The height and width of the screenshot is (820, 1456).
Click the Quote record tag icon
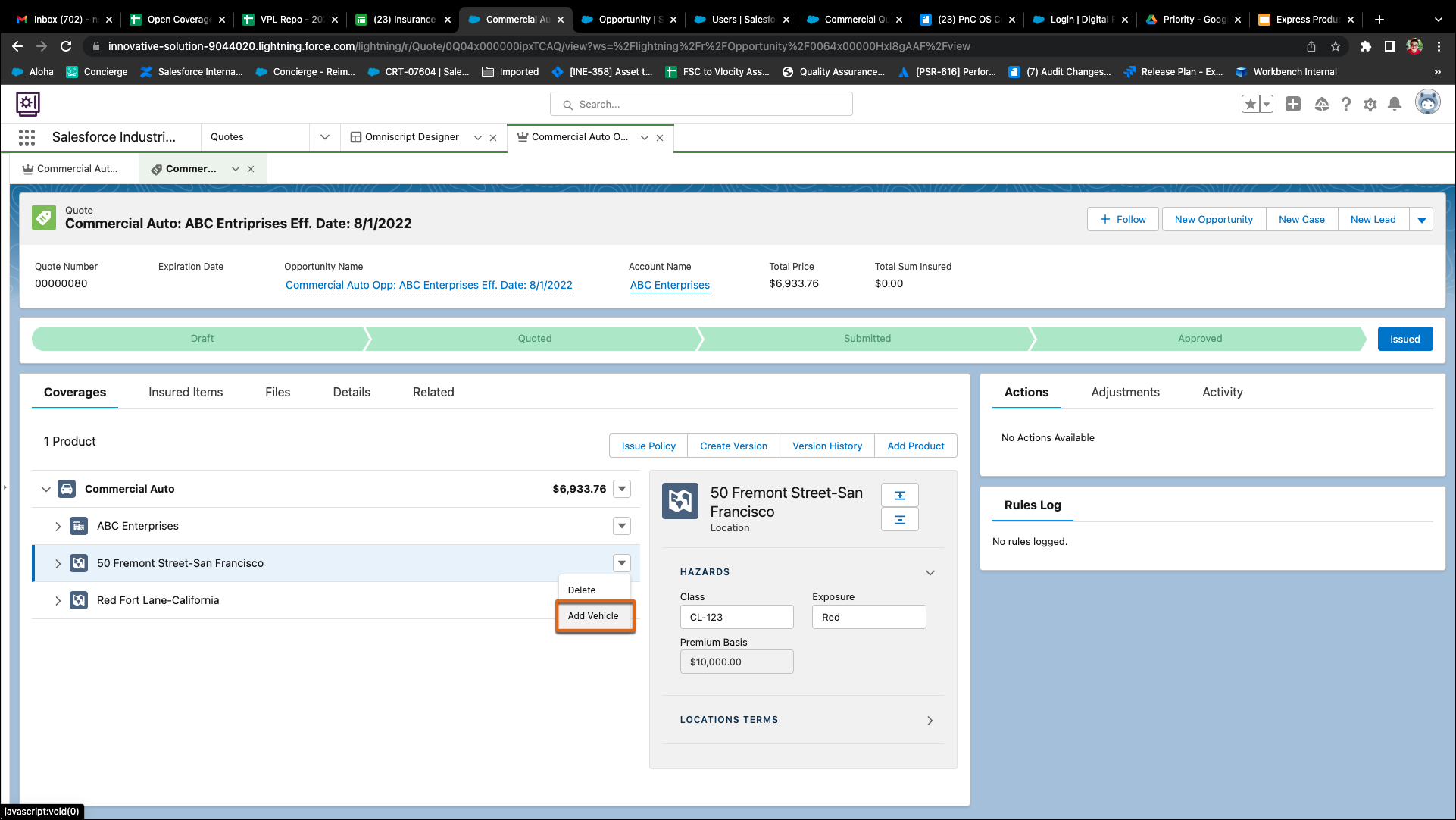pos(44,218)
